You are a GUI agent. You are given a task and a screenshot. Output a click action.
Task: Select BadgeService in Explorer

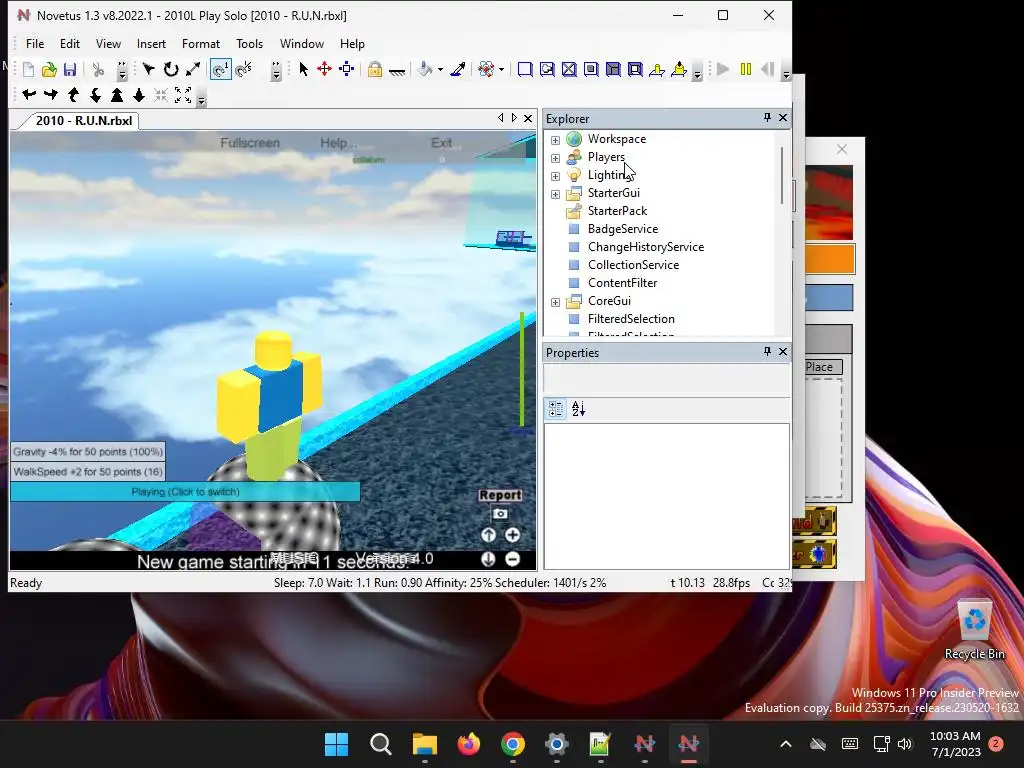(x=622, y=229)
